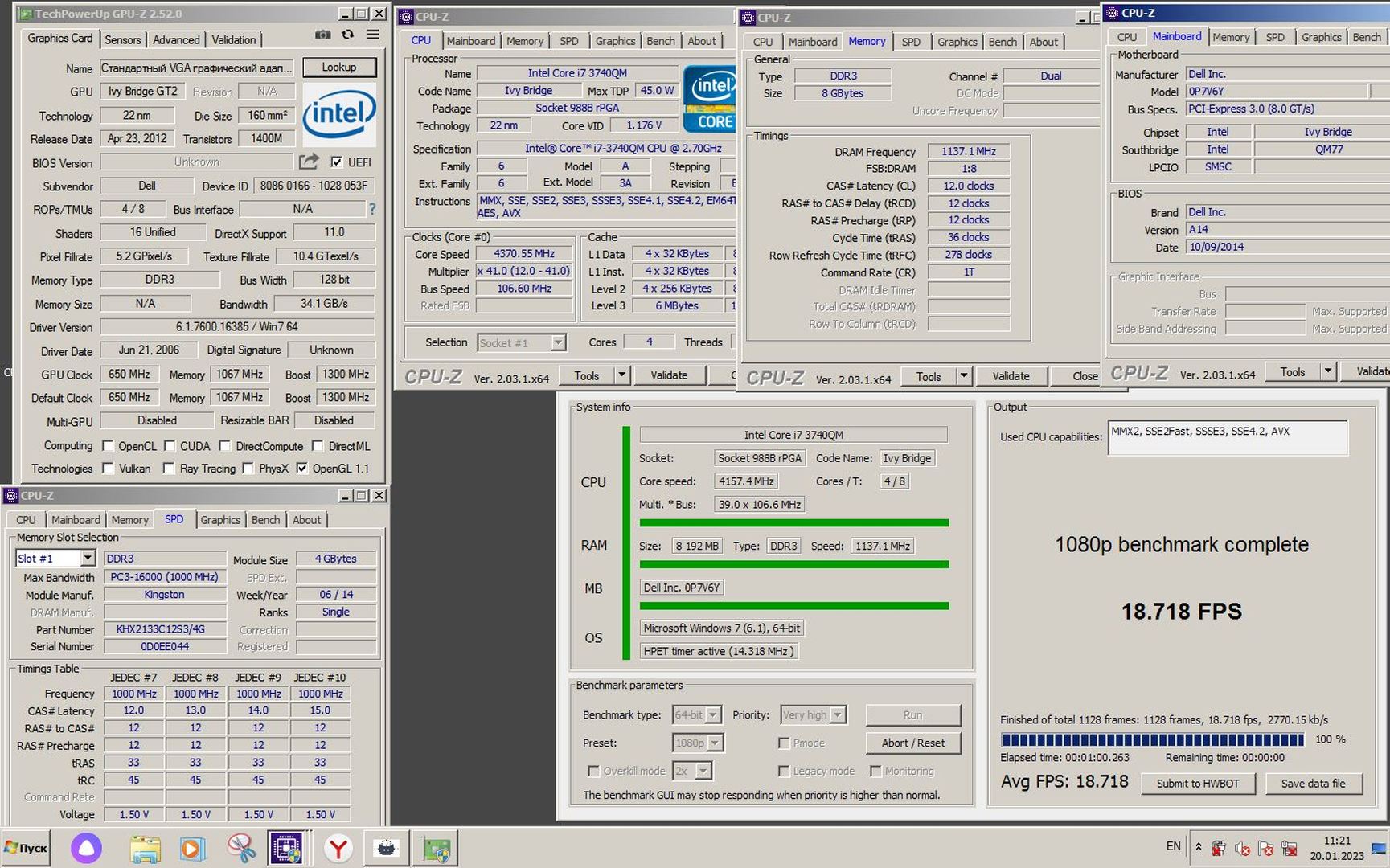The height and width of the screenshot is (868, 1390).
Task: Open Bench tab in CPU-Z SPD window
Action: tap(265, 520)
